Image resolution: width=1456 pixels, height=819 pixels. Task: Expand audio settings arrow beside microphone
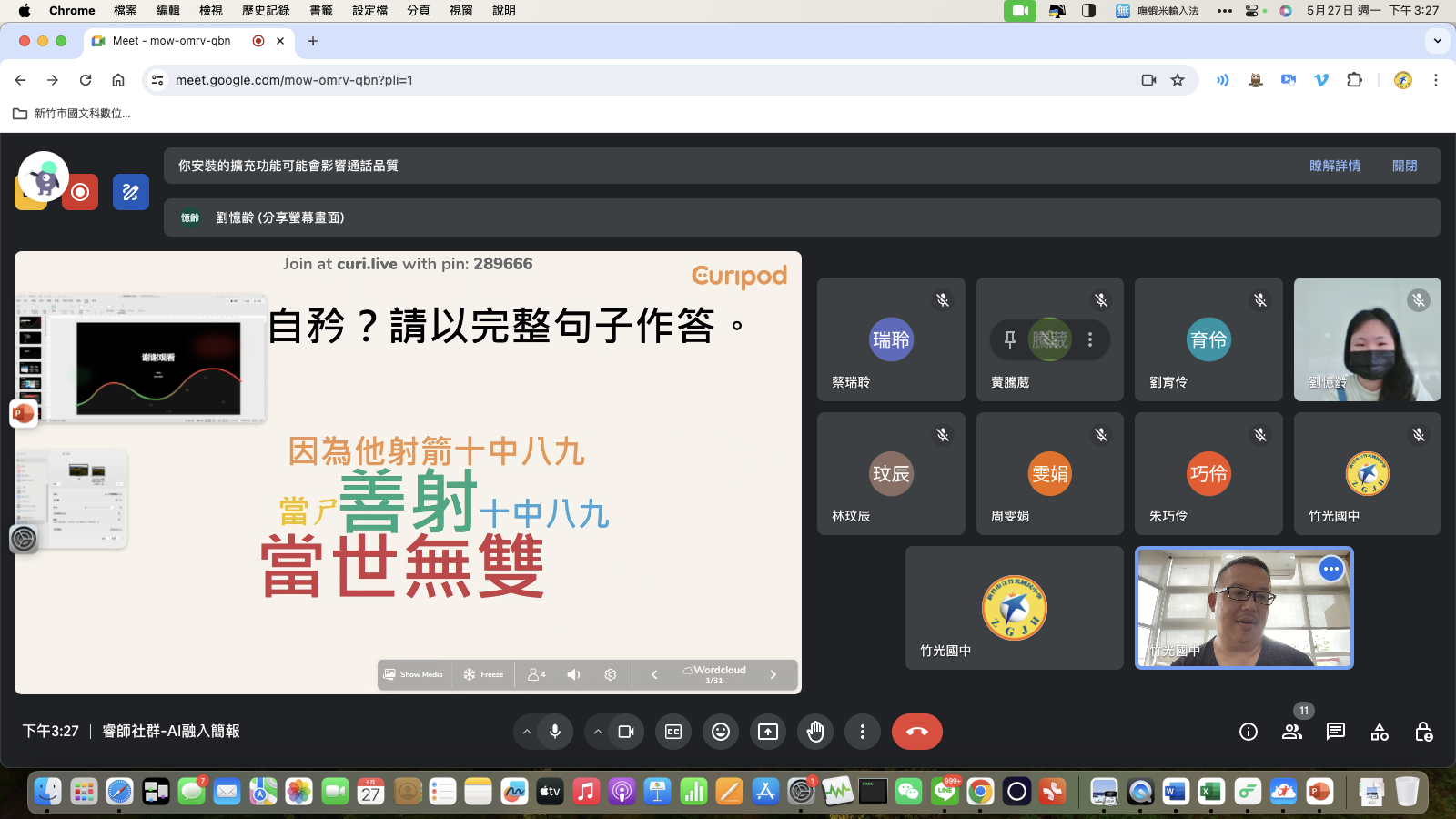click(526, 732)
